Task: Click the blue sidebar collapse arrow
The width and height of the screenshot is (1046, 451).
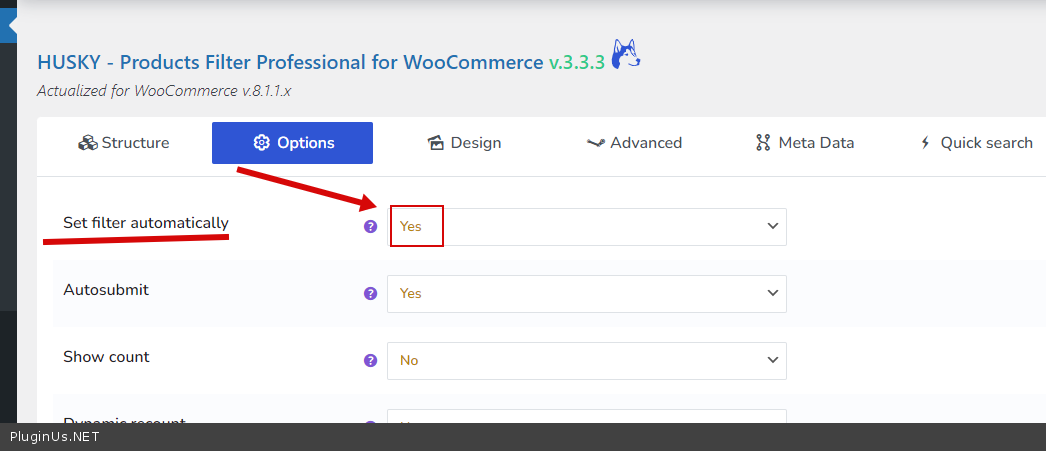Action: (8, 26)
